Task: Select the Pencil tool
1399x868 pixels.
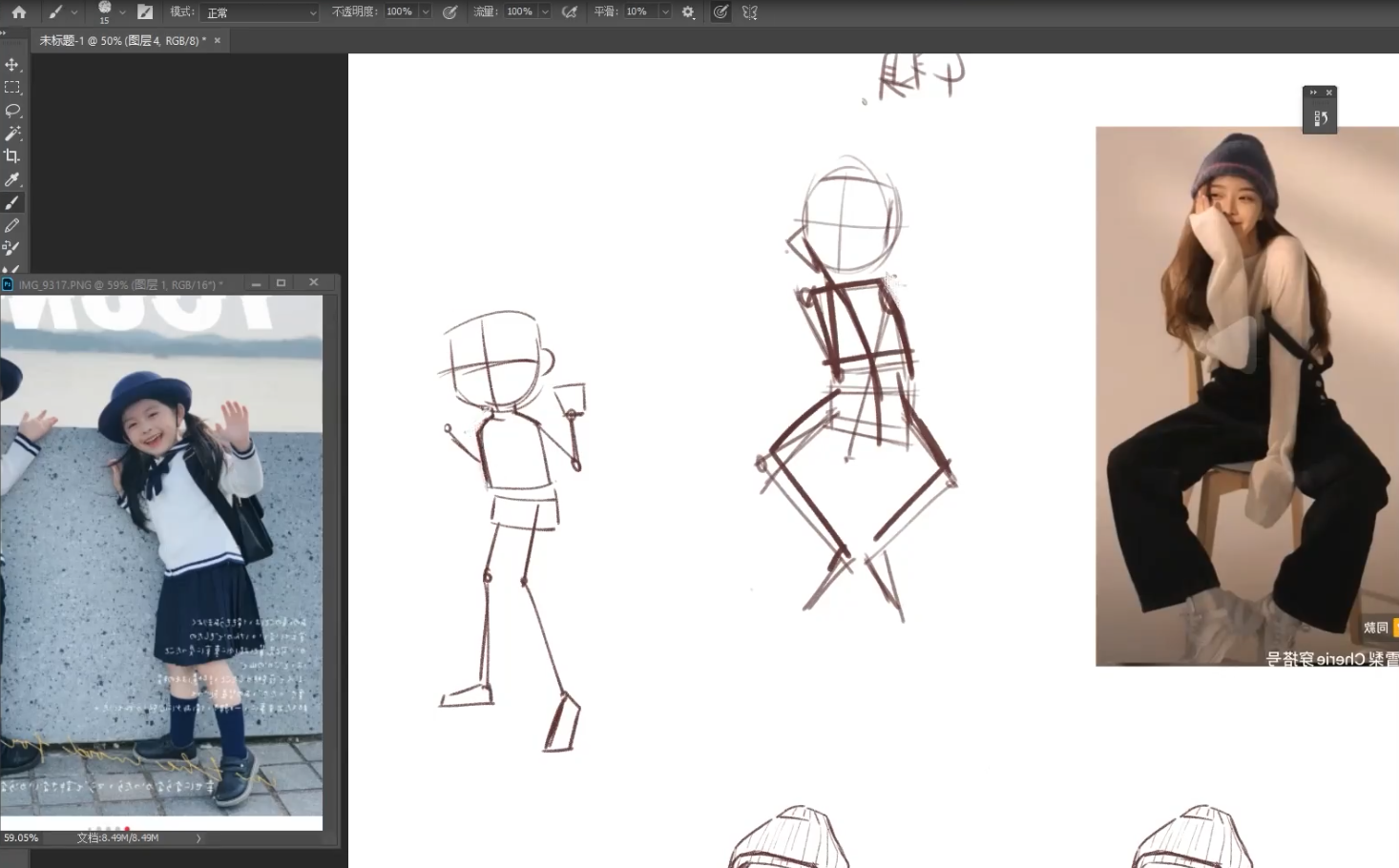Action: point(12,225)
